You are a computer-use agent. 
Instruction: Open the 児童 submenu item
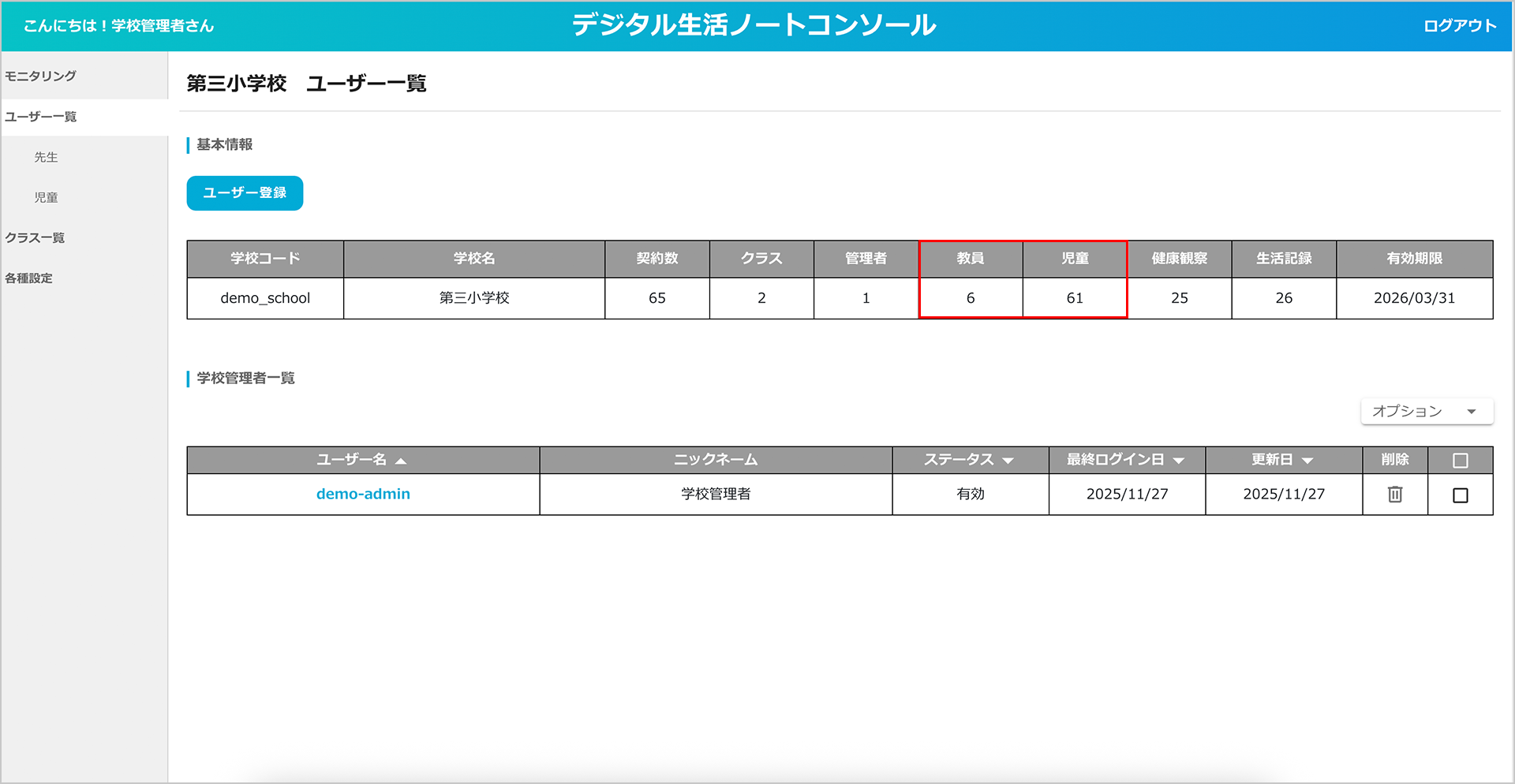(x=46, y=197)
